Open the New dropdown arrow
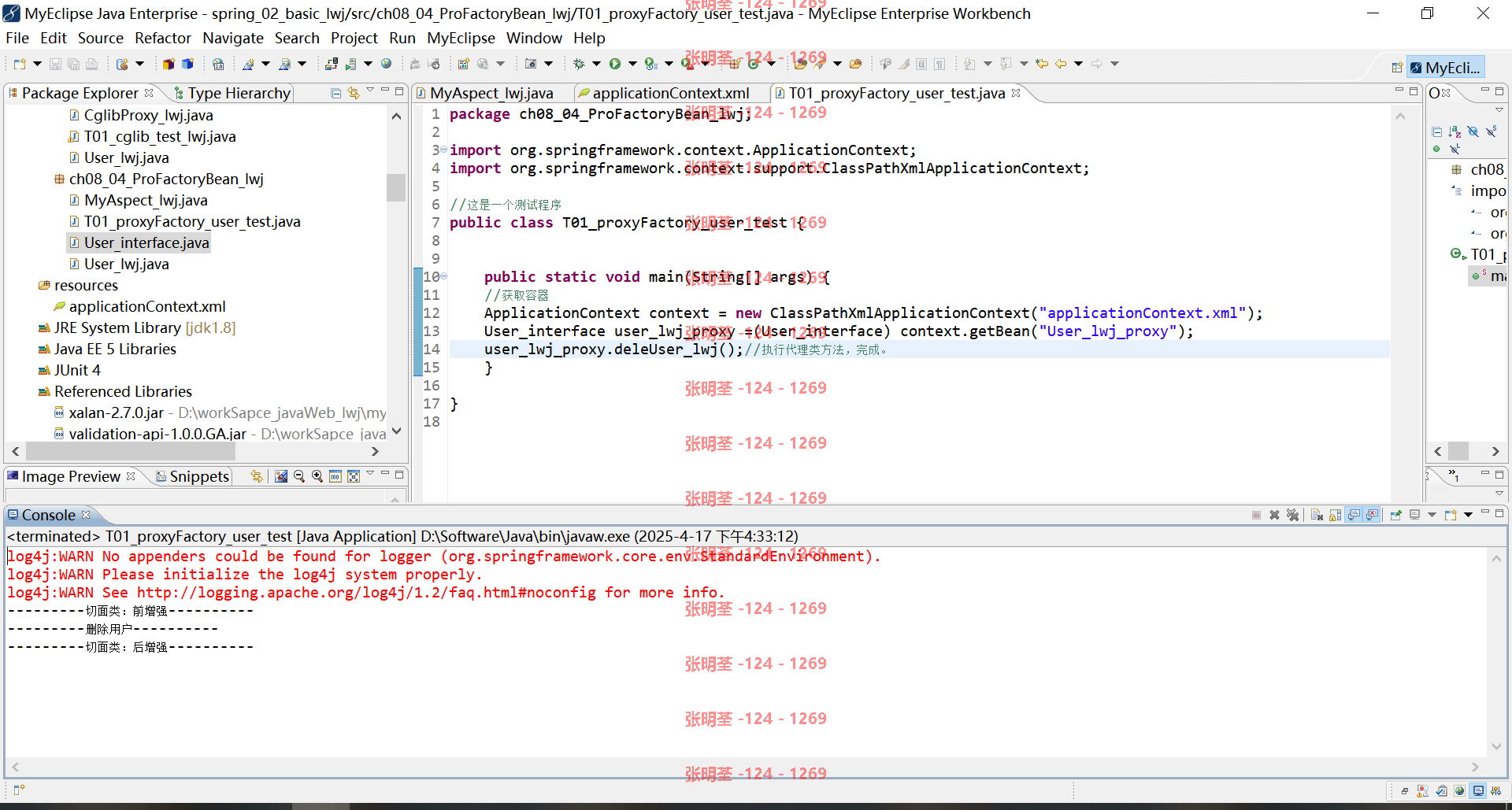Image resolution: width=1512 pixels, height=810 pixels. 37,64
